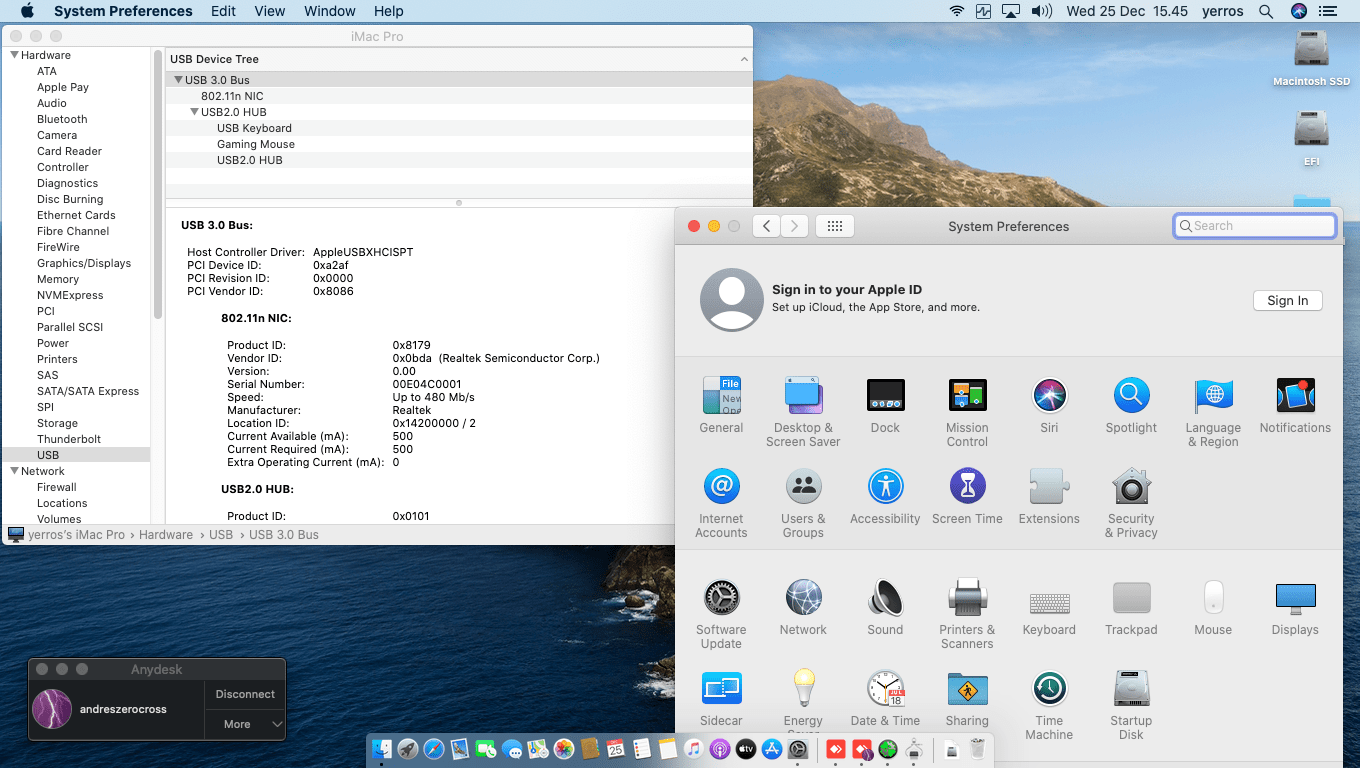Open the Window menu in menu bar

(329, 11)
